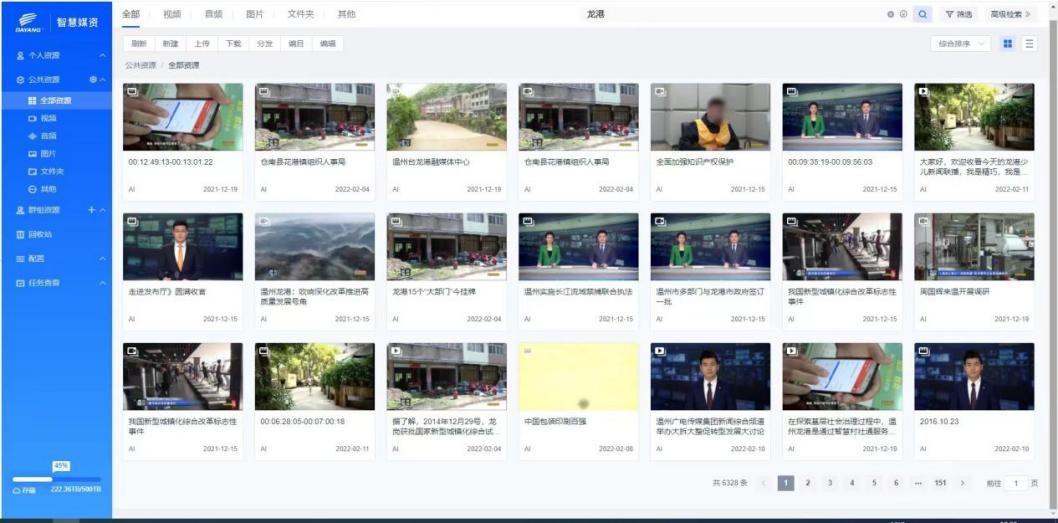Click the 新建 toolbar button

click(x=171, y=44)
